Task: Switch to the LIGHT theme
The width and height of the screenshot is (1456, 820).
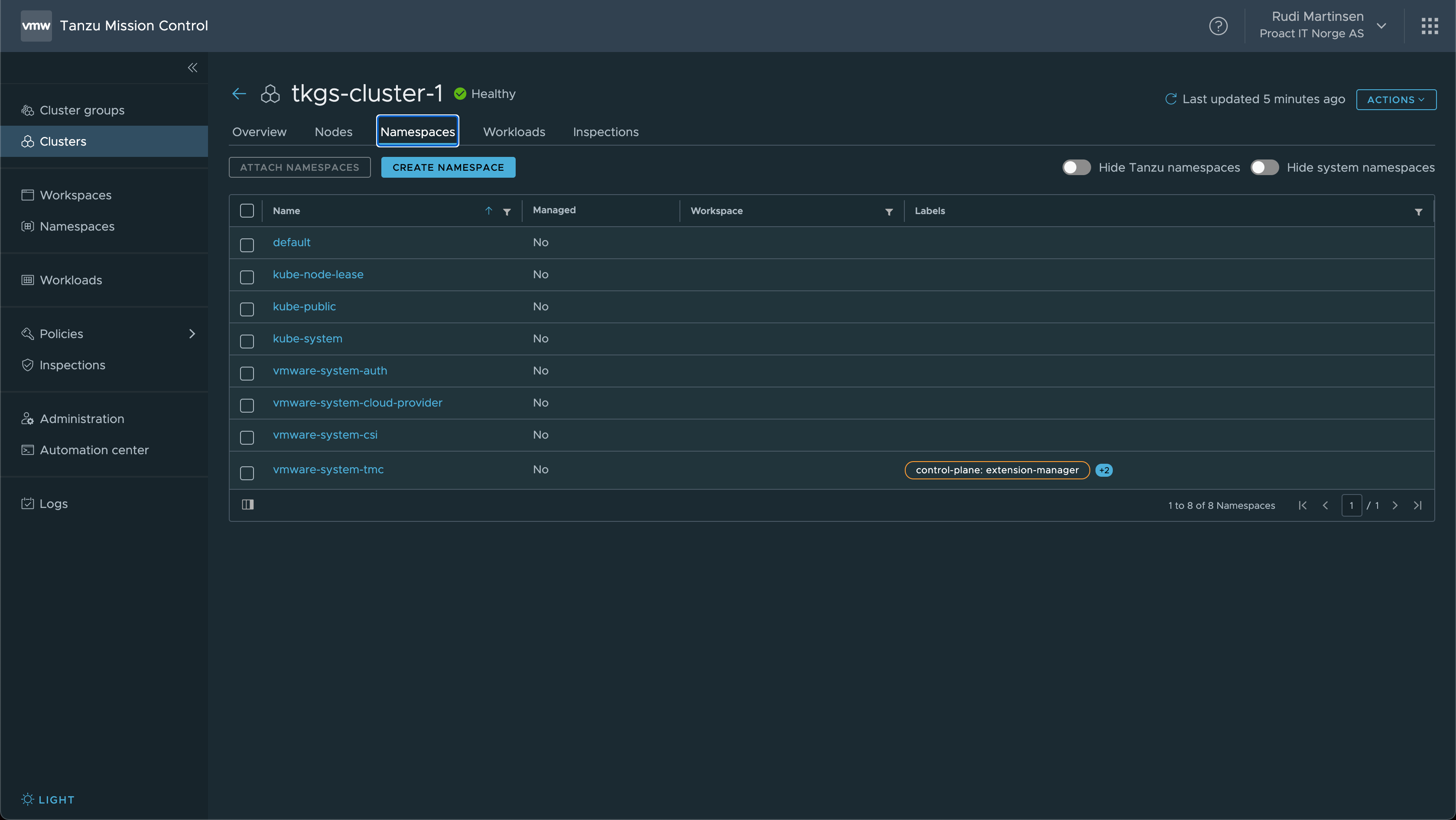Action: [x=48, y=800]
